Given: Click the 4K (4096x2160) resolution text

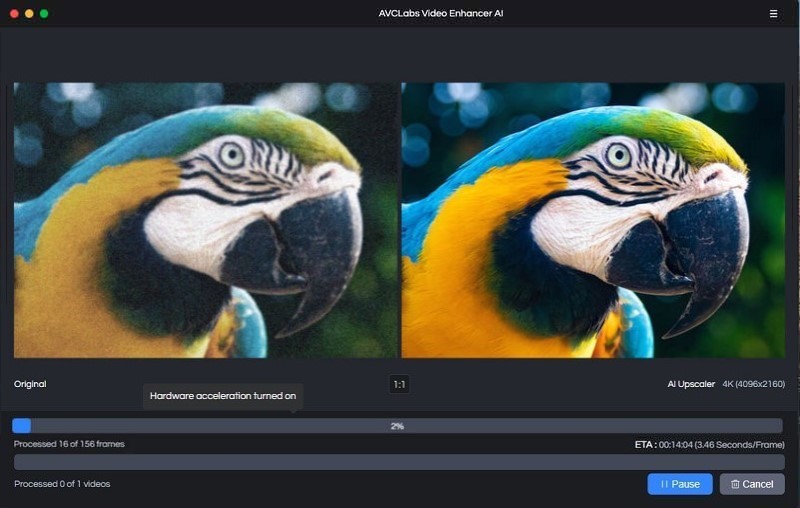Looking at the screenshot, I should pyautogui.click(x=754, y=384).
